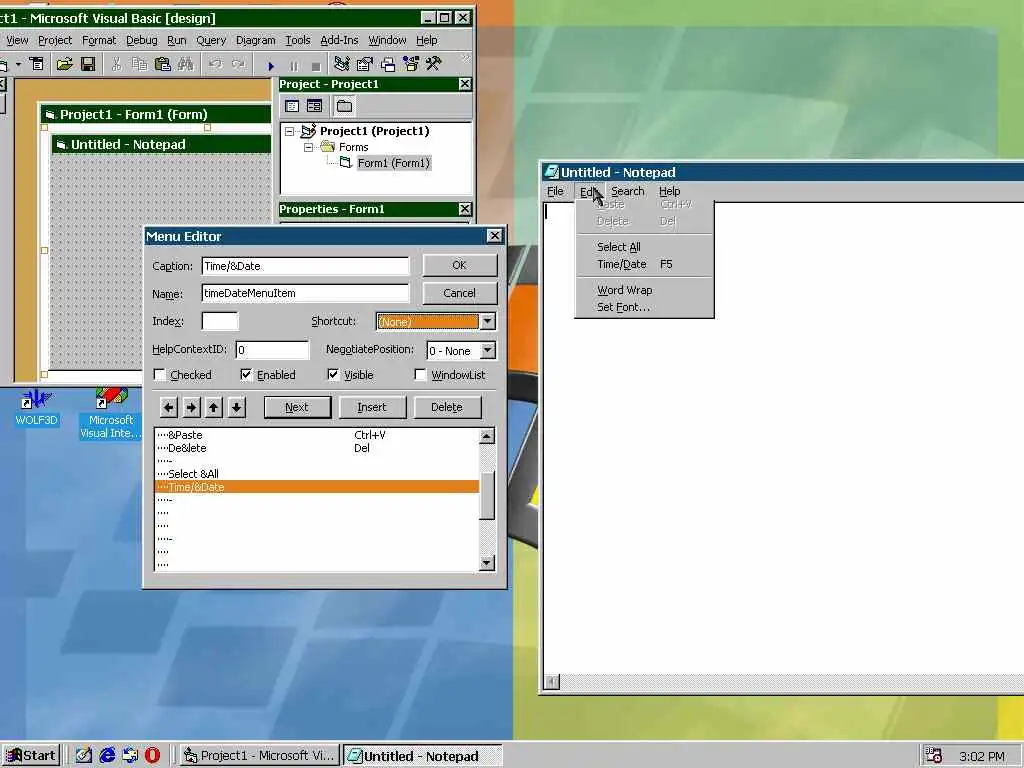Click right arrow to indent menu item
Viewport: 1024px width, 768px height.
pos(191,408)
